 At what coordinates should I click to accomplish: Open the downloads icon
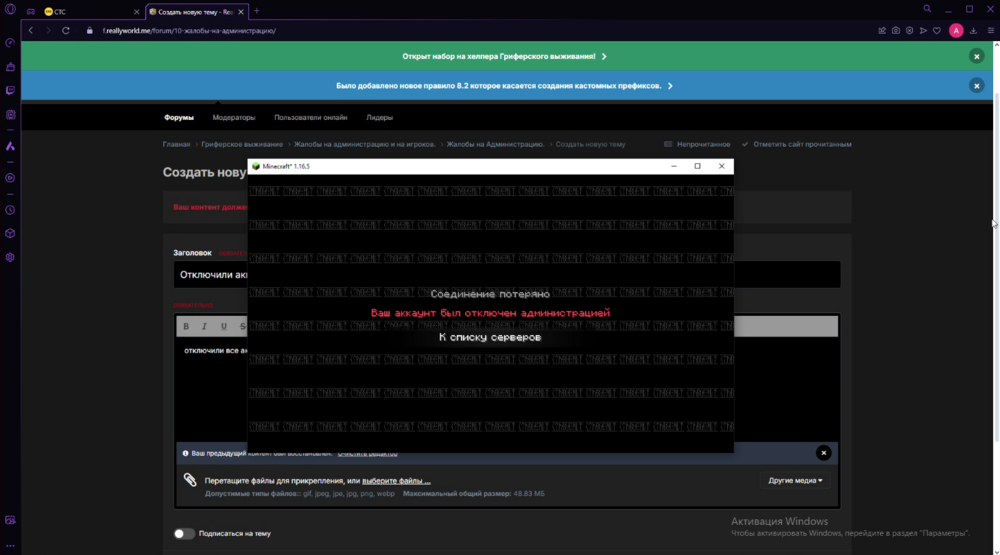pos(973,31)
